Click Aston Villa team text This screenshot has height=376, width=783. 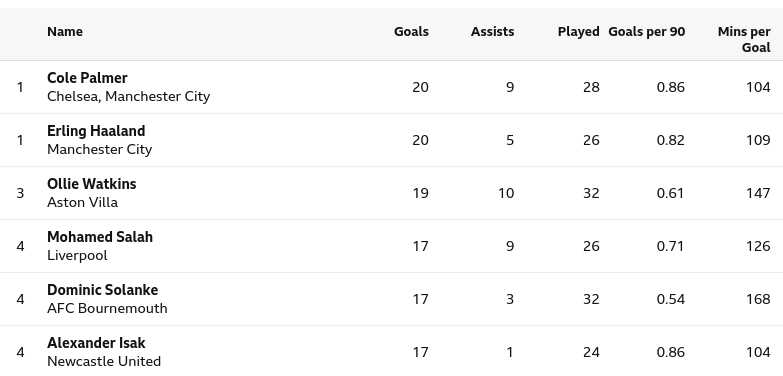pos(82,202)
